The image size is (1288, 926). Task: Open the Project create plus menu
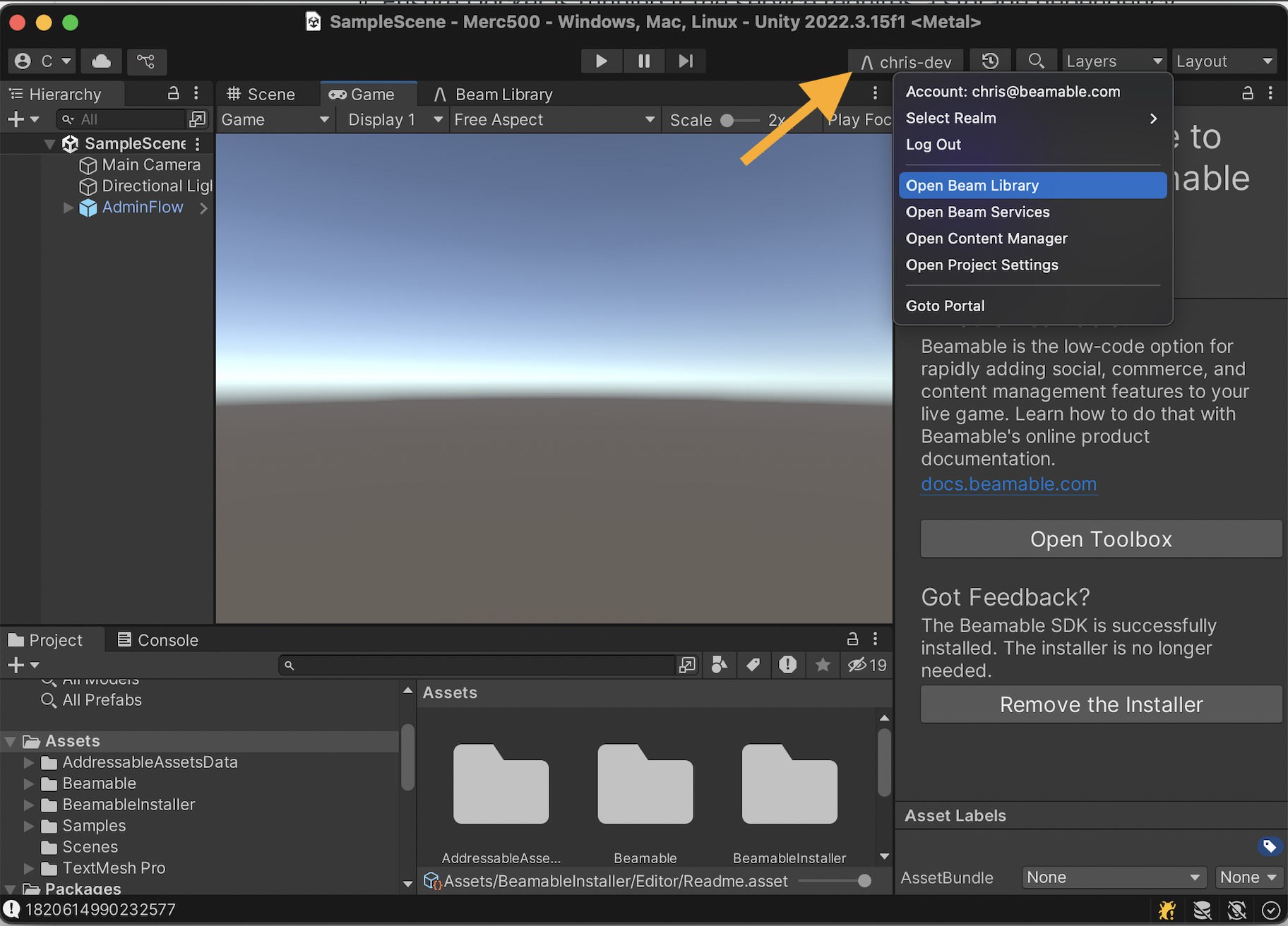[23, 665]
